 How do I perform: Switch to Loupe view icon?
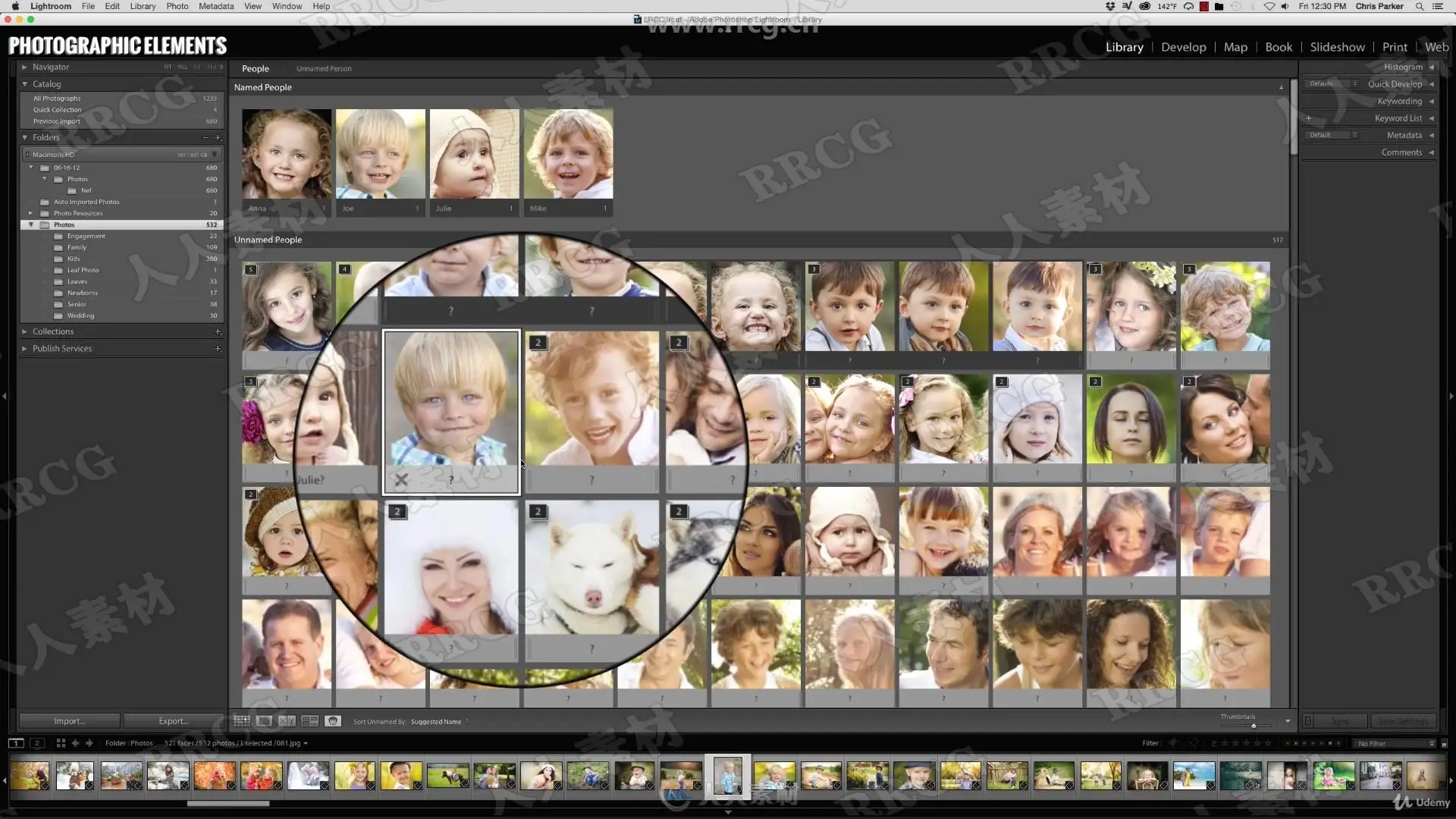[x=264, y=721]
